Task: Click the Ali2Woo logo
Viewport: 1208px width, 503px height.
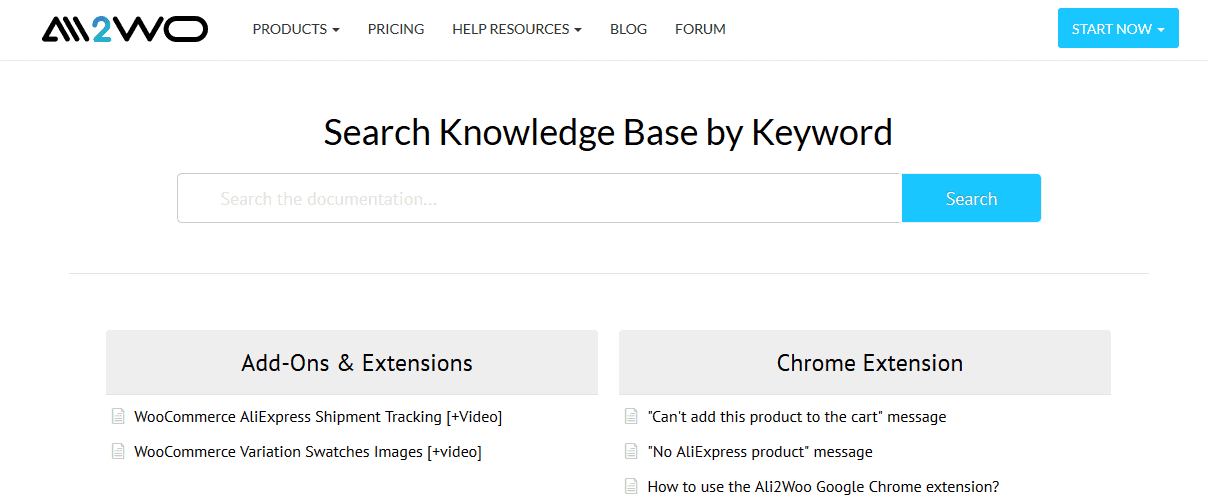Action: pyautogui.click(x=125, y=29)
